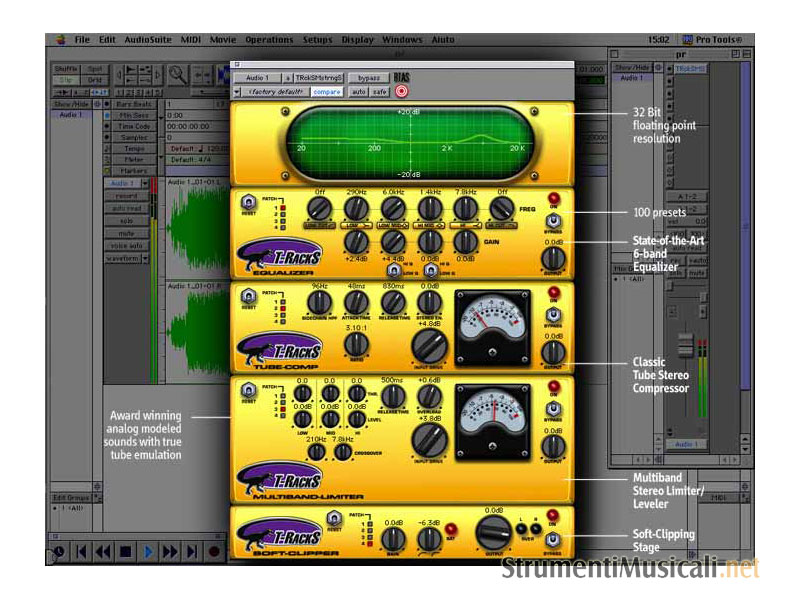Open the Operations menu
This screenshot has height=600, width=800.
tap(269, 40)
